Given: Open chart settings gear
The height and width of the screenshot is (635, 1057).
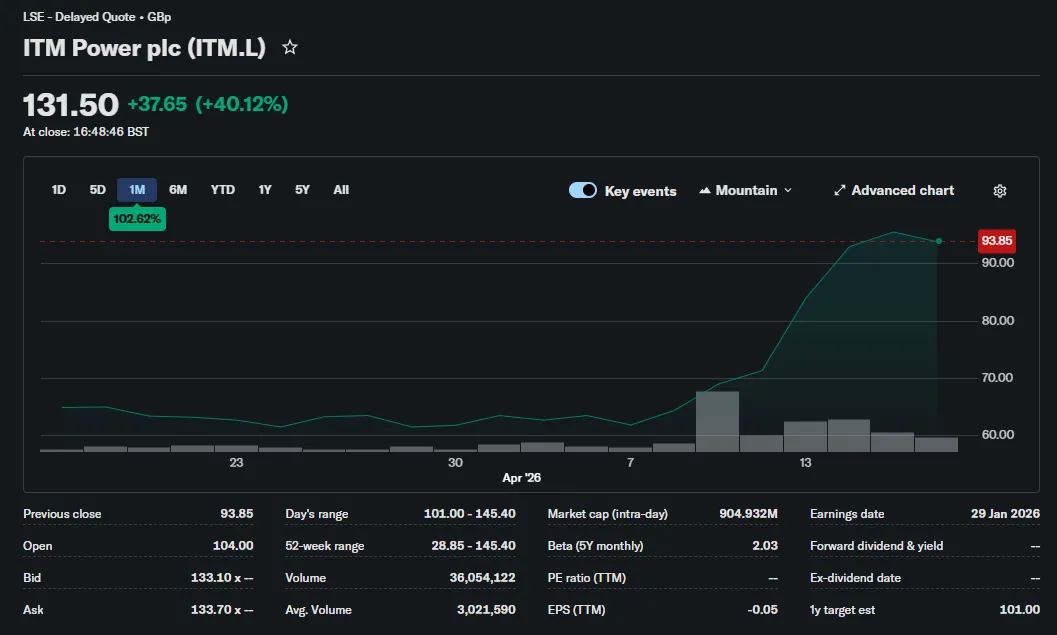Looking at the screenshot, I should coord(1000,191).
